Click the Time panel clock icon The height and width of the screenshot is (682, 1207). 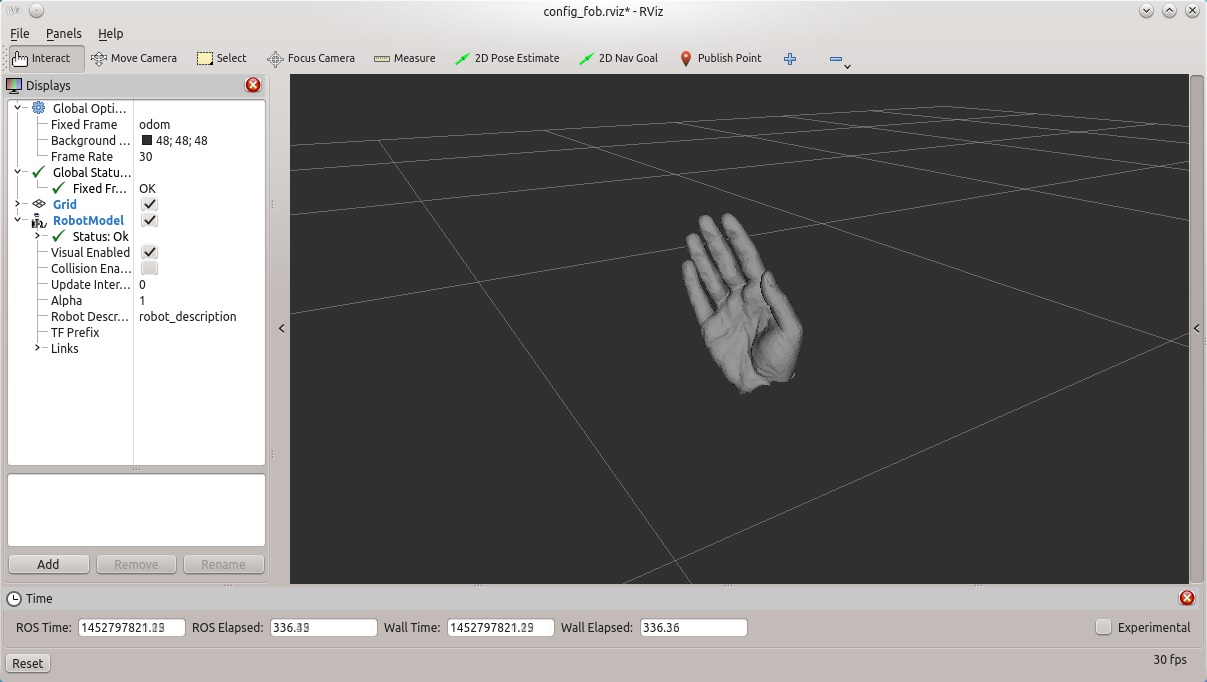(x=14, y=598)
